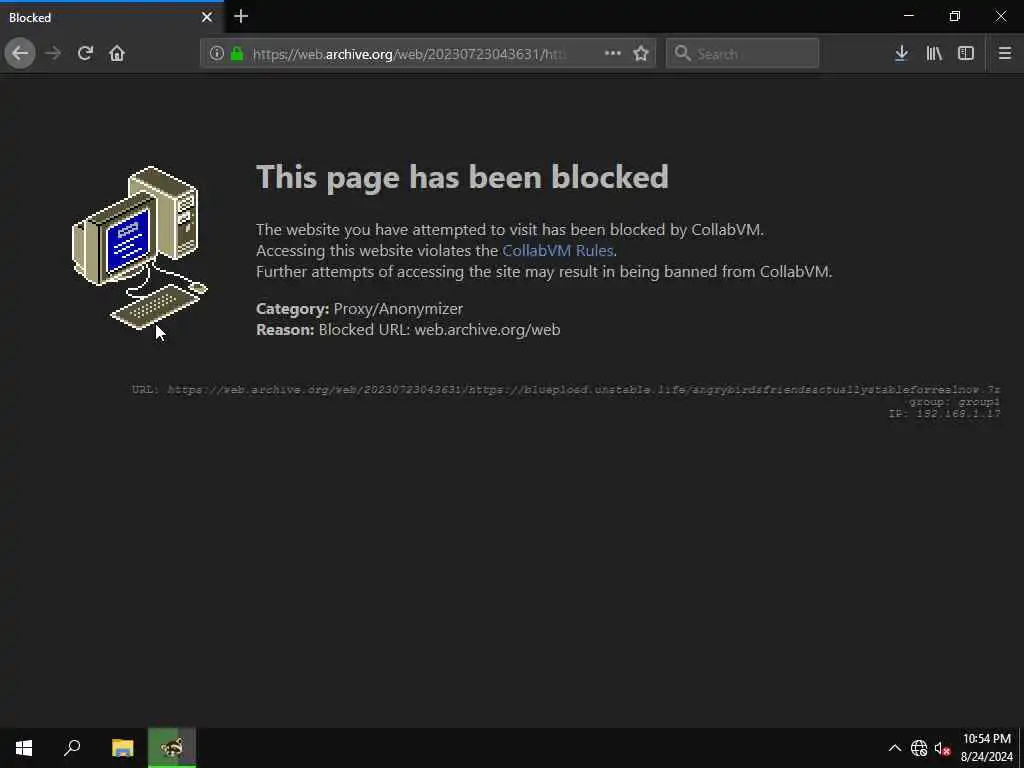1024x768 pixels.
Task: Open the browser home page
Action: coord(117,54)
